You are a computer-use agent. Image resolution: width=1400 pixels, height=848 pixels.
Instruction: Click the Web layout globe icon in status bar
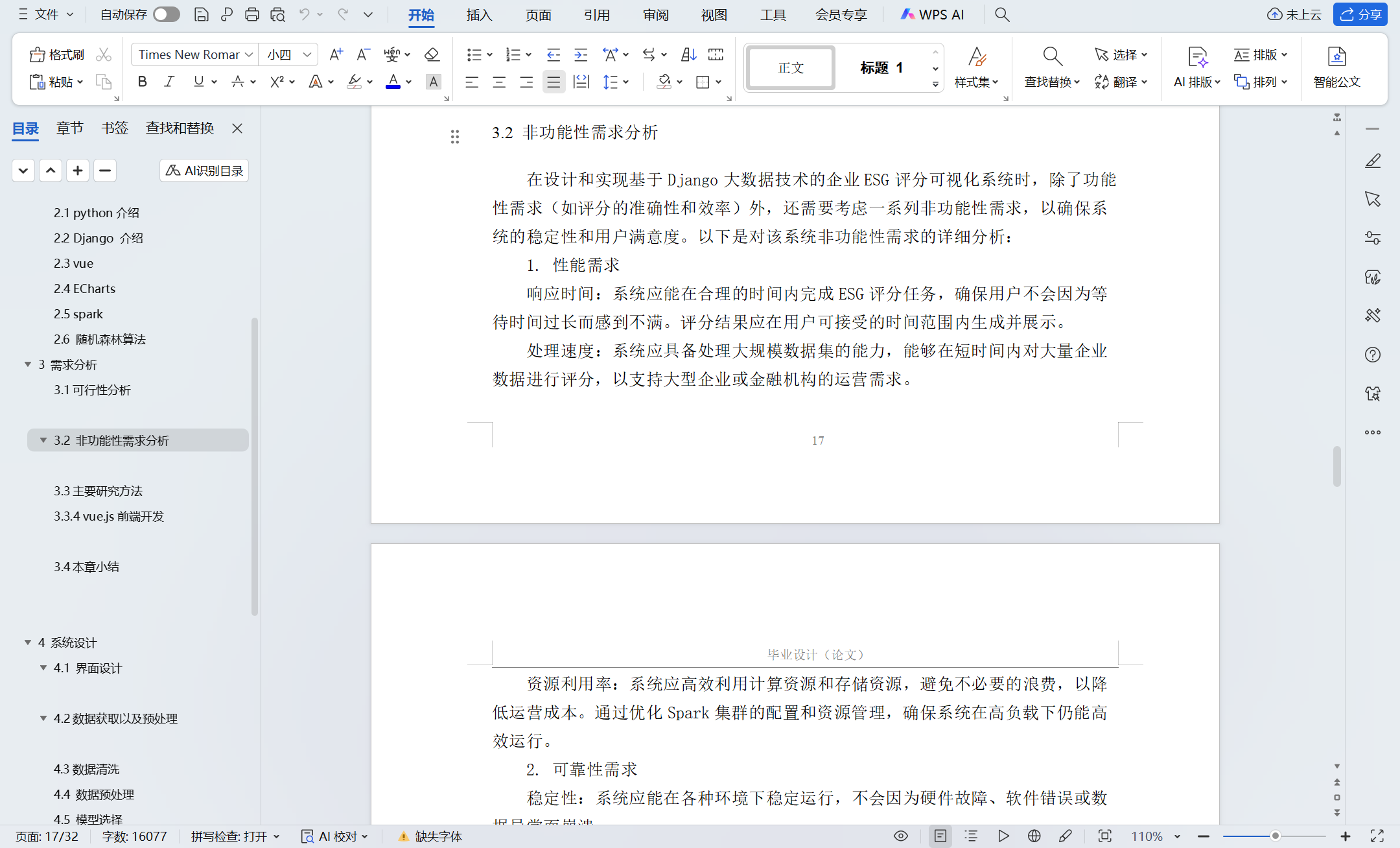click(1034, 836)
